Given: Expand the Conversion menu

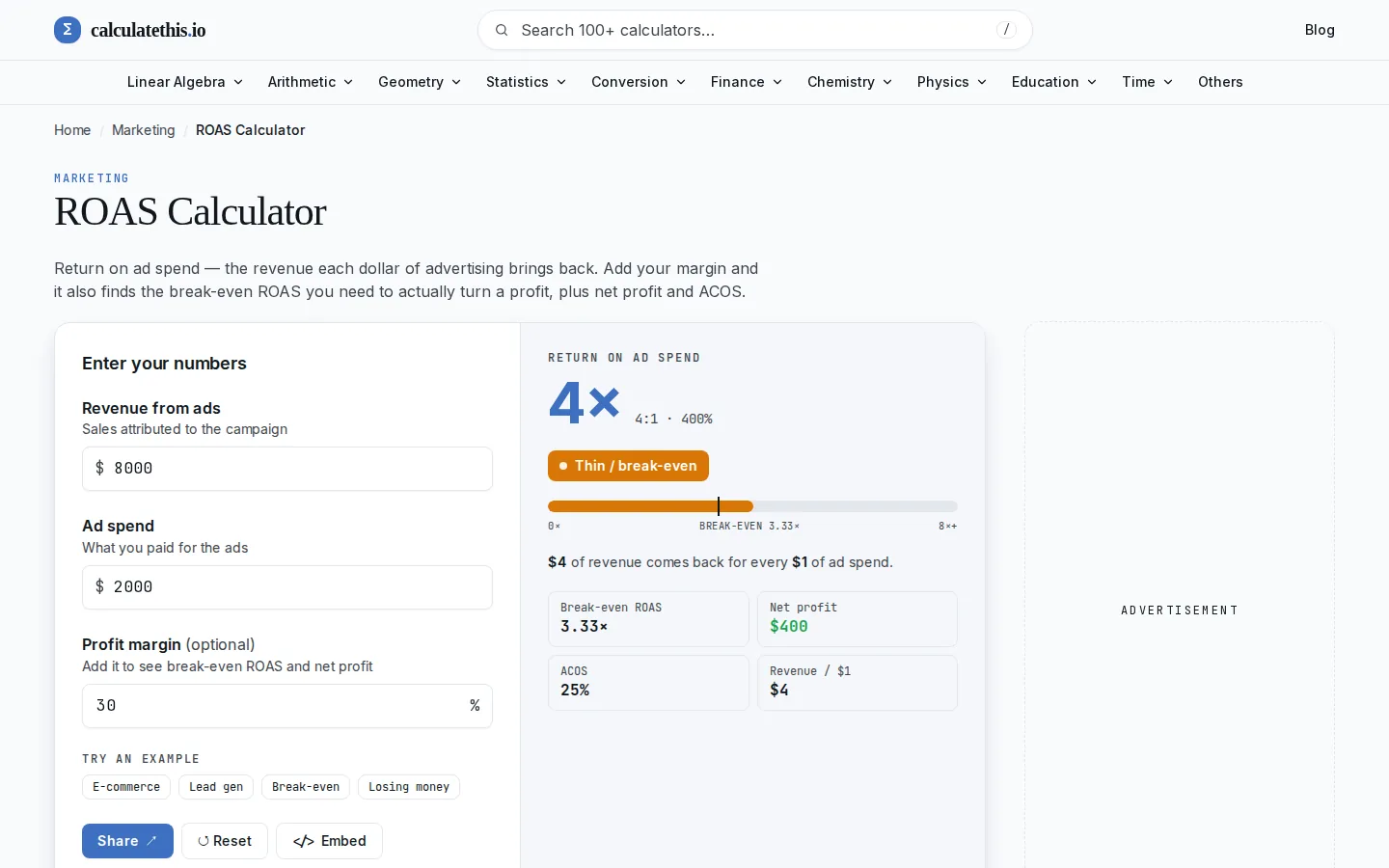Looking at the screenshot, I should click(x=639, y=82).
